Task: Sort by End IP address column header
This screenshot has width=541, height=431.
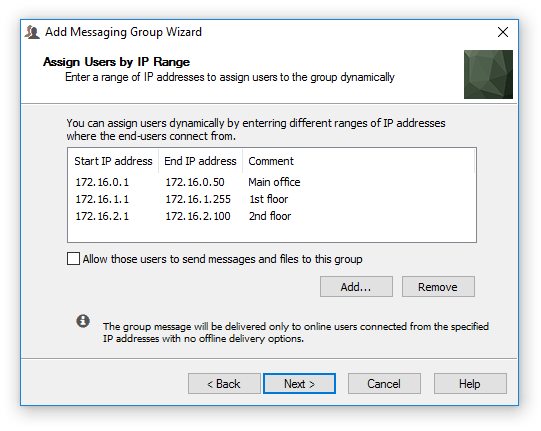Action: tap(200, 161)
